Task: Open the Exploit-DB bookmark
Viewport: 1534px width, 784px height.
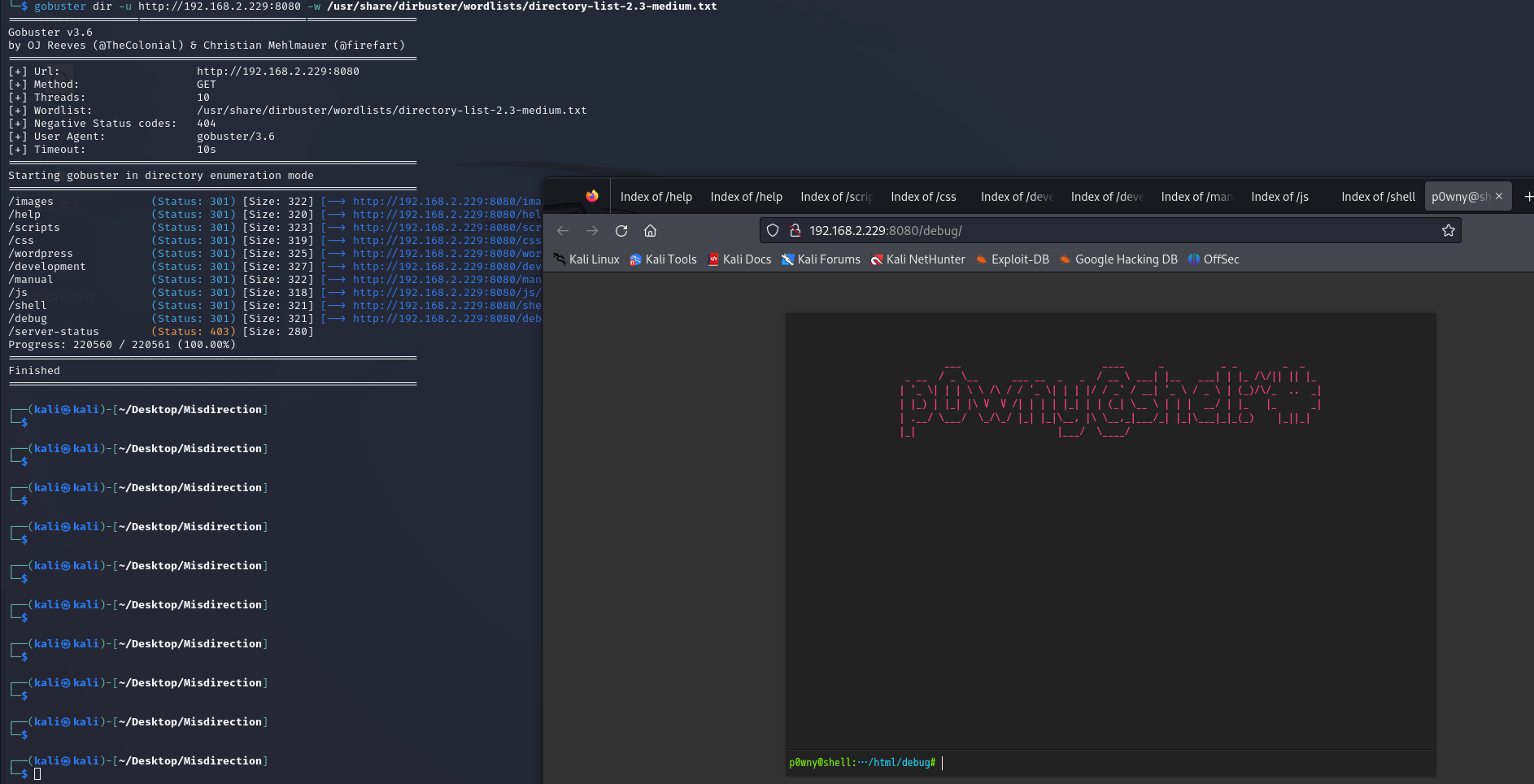Action: point(1012,259)
